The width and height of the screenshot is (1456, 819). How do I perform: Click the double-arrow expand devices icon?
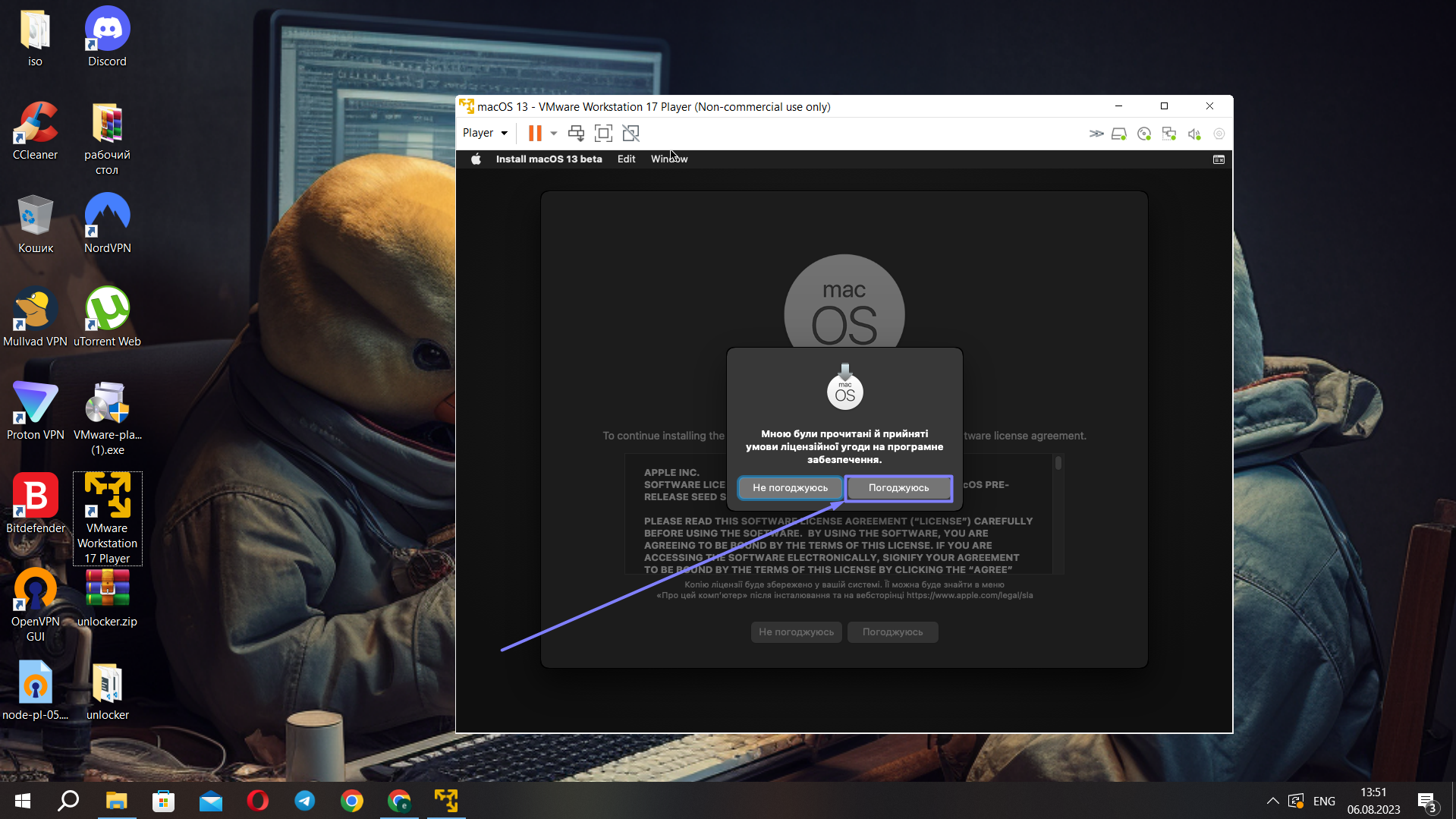click(x=1096, y=134)
